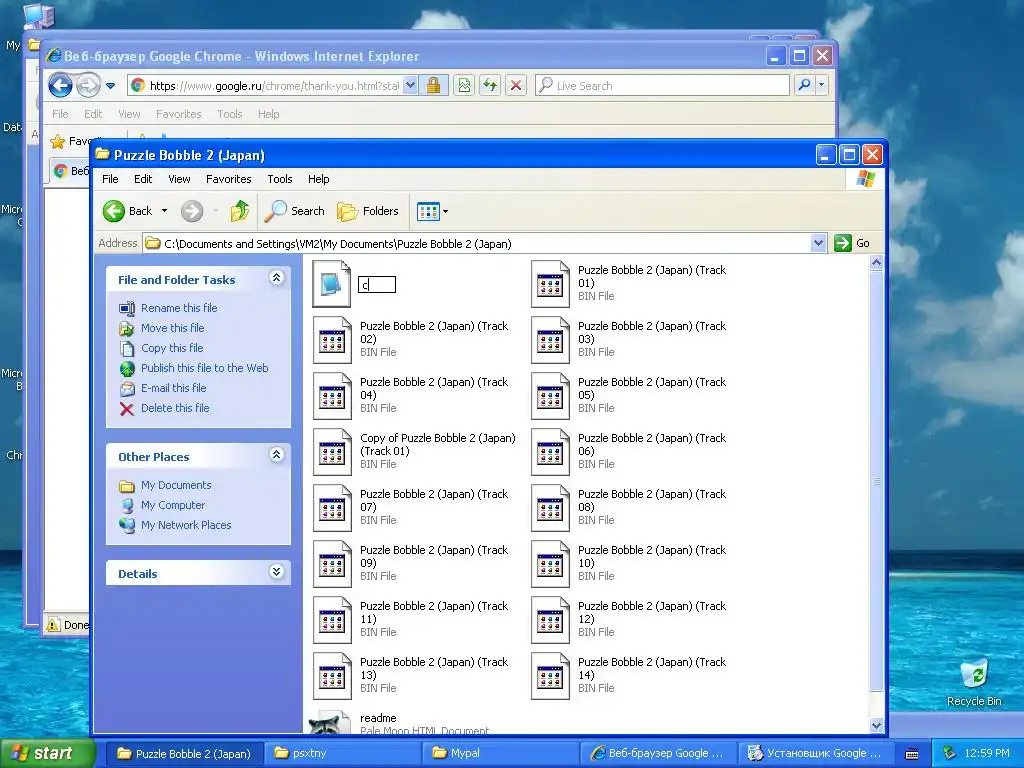This screenshot has width=1024, height=768.
Task: Select the Track 03 BIN file icon
Action: click(550, 340)
